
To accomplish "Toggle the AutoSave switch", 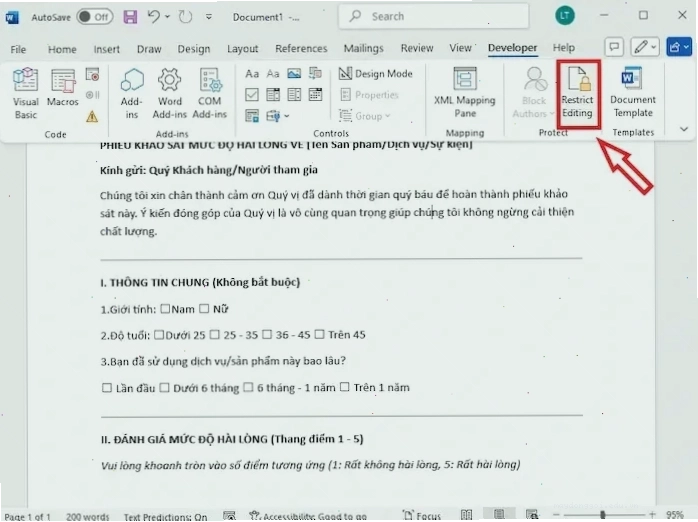I will (94, 17).
